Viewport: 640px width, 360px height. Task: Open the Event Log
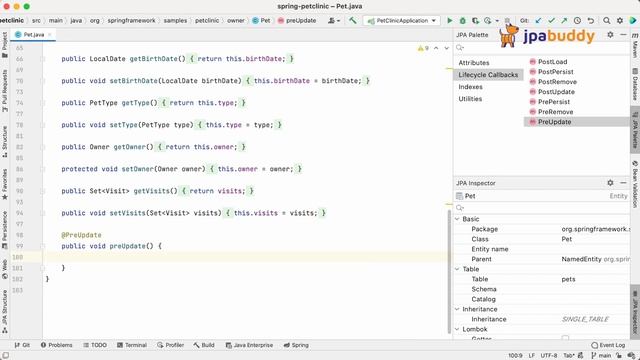coord(608,345)
